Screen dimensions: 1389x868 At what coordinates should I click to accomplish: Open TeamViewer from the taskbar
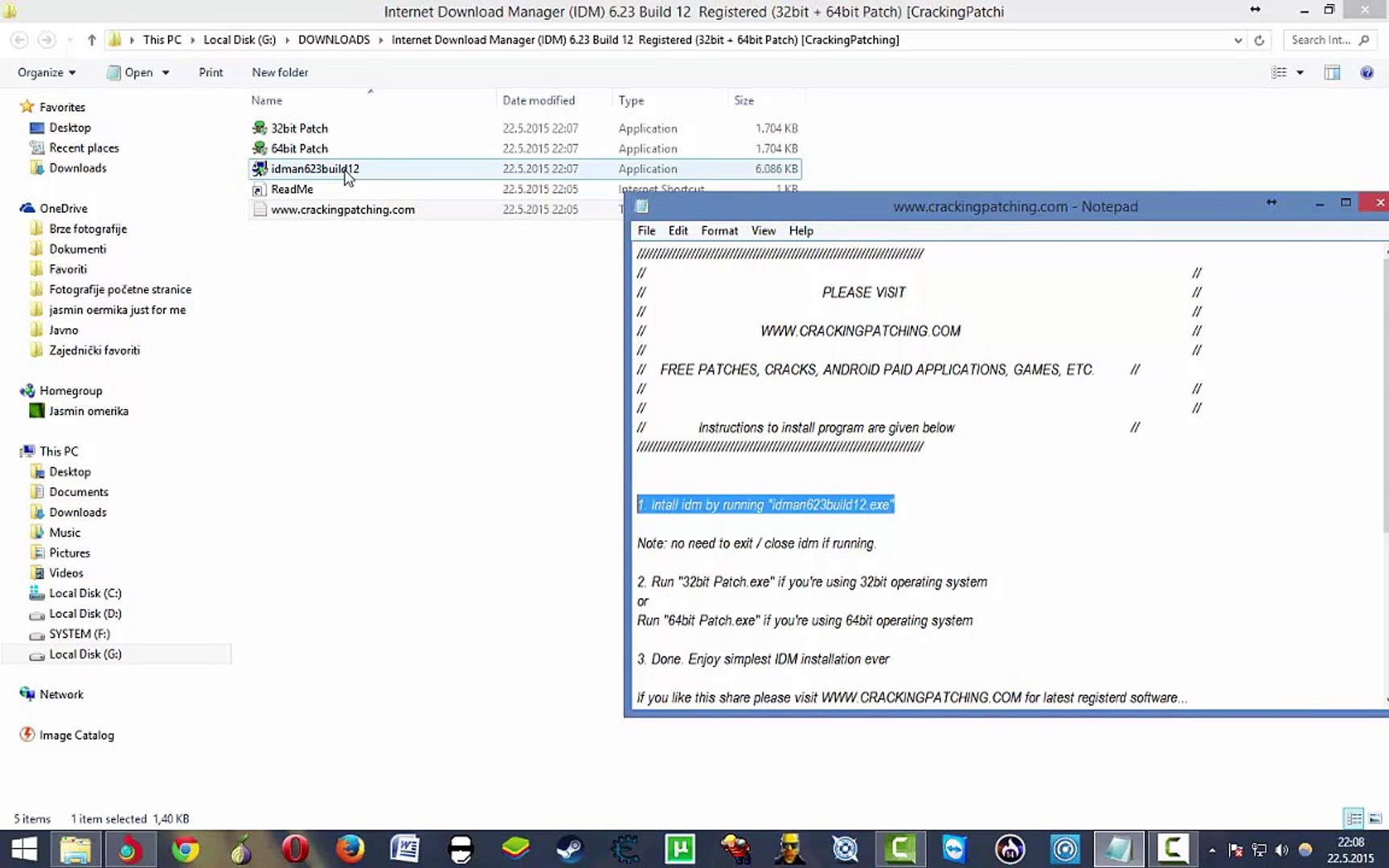point(955,850)
